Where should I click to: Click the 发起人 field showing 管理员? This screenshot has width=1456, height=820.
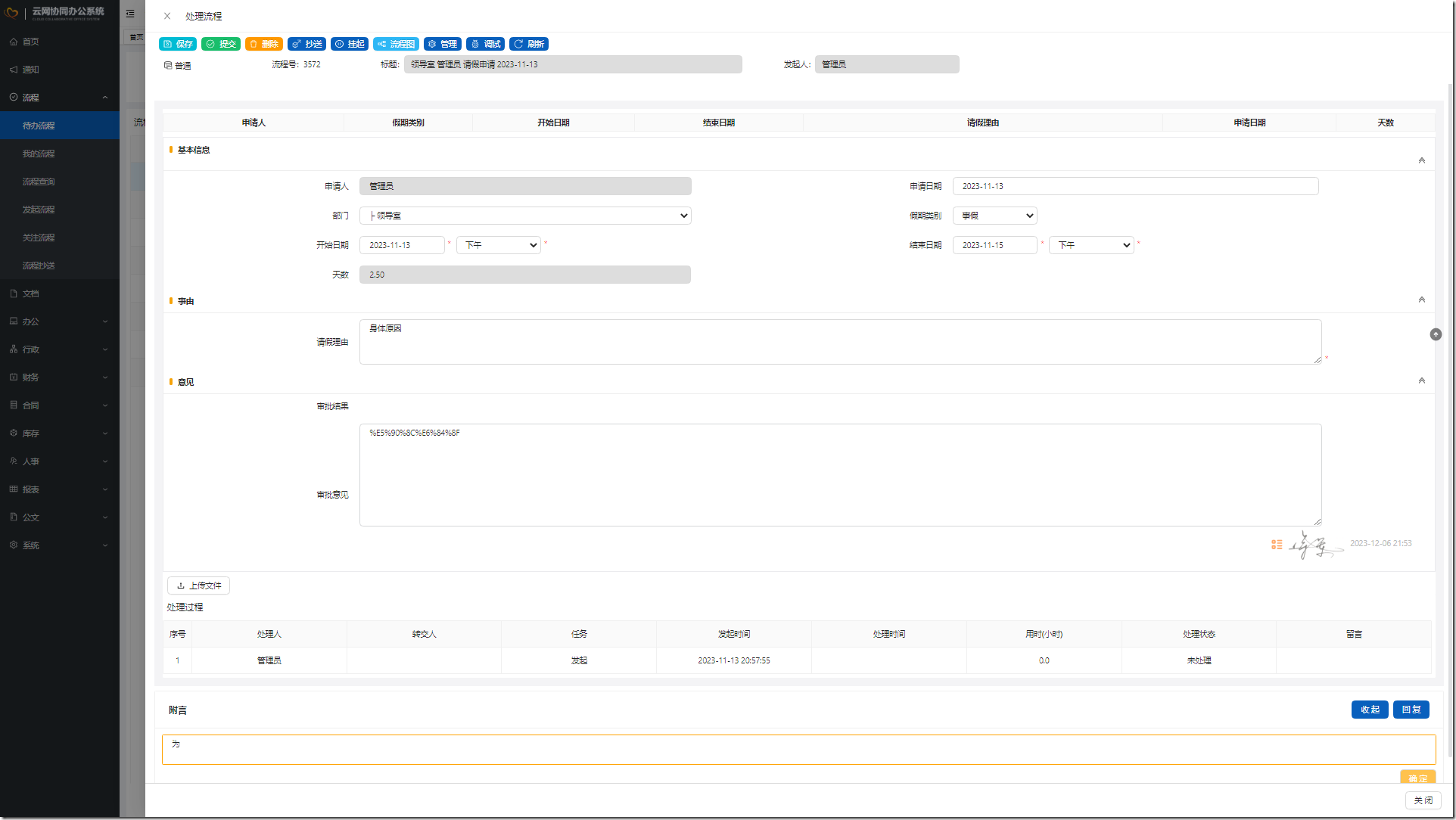coord(887,64)
